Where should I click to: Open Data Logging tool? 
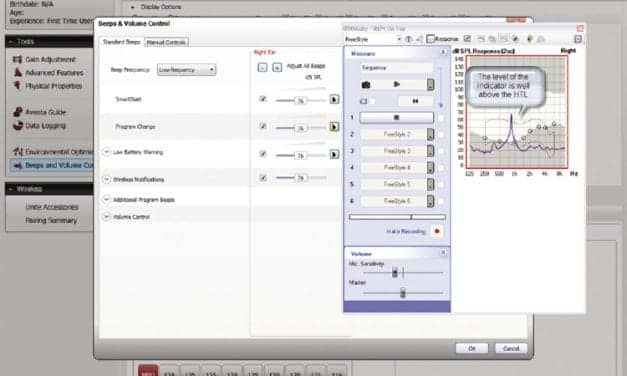pyautogui.click(x=45, y=126)
